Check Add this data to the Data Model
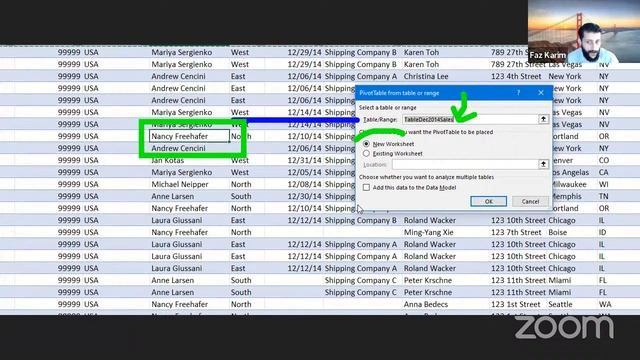 (x=366, y=187)
